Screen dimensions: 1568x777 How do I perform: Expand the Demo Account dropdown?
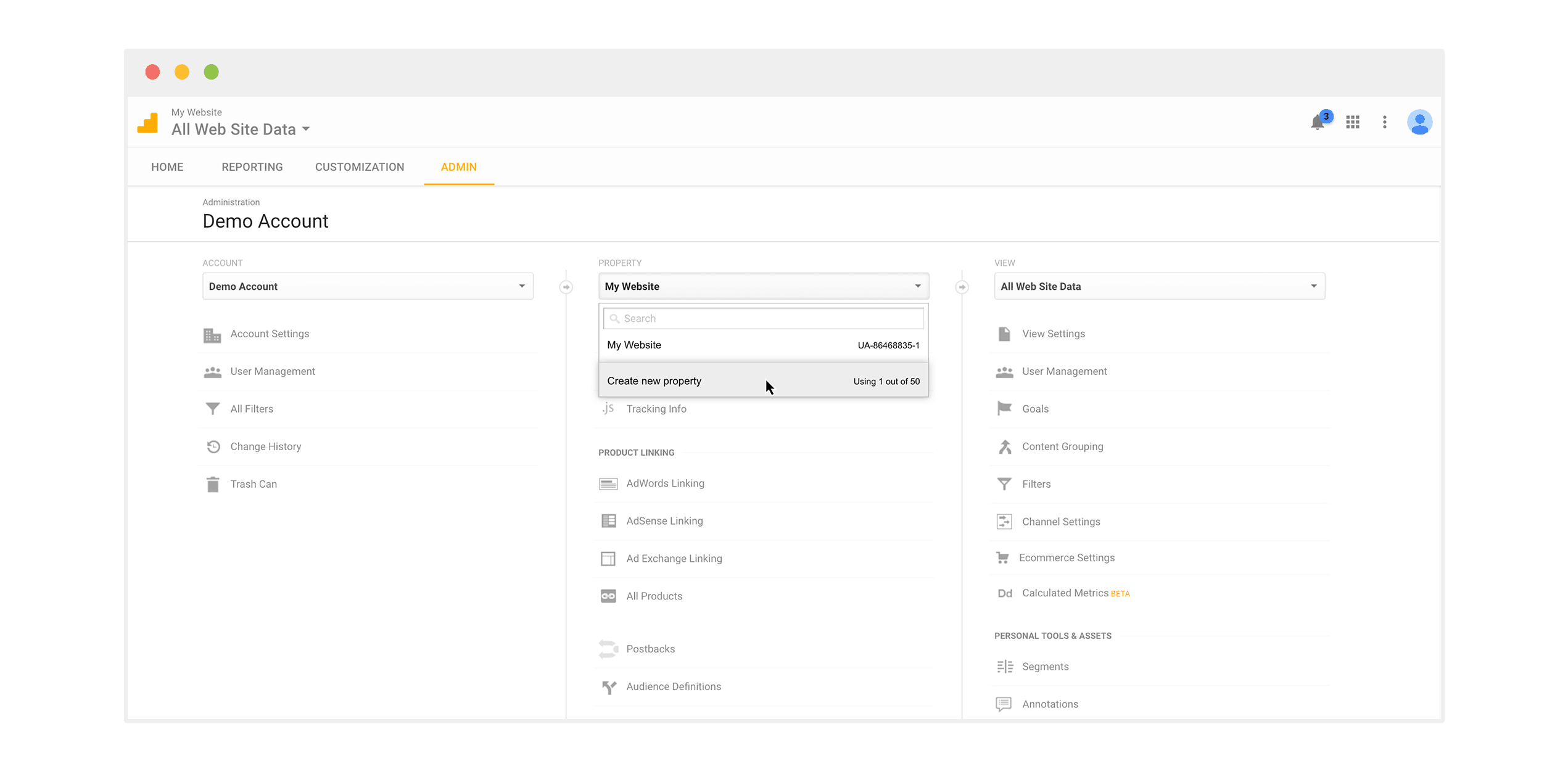(x=368, y=286)
